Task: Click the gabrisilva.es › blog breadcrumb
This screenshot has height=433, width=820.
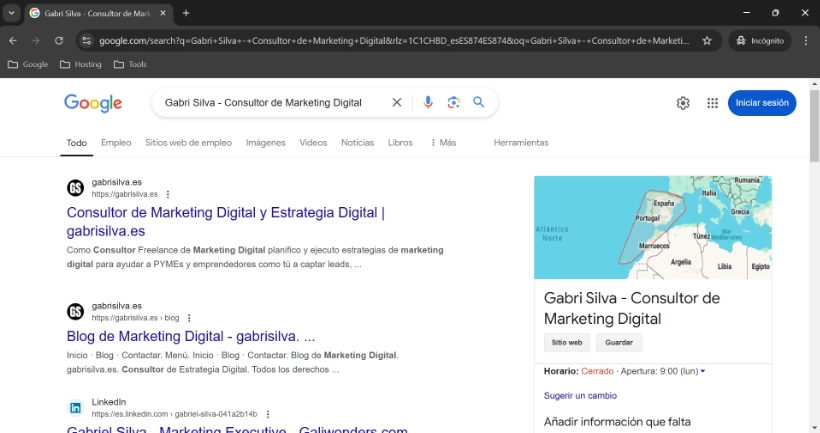Action: [135, 318]
